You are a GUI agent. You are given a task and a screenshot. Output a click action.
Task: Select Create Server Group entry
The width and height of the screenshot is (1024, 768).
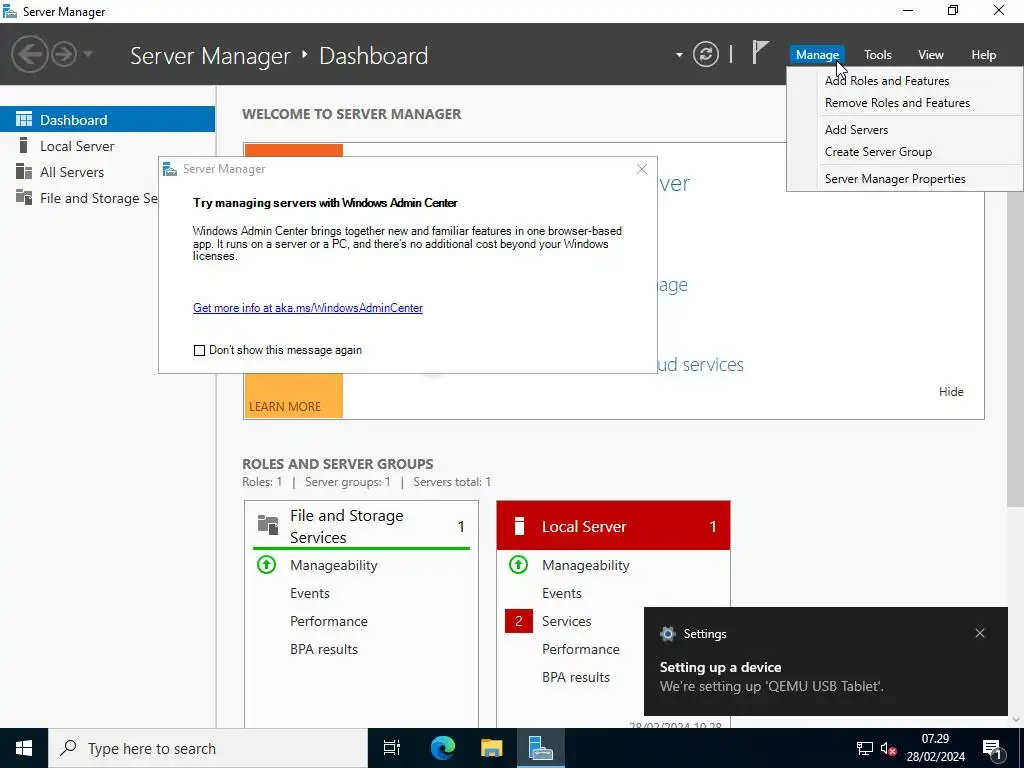[904, 152]
